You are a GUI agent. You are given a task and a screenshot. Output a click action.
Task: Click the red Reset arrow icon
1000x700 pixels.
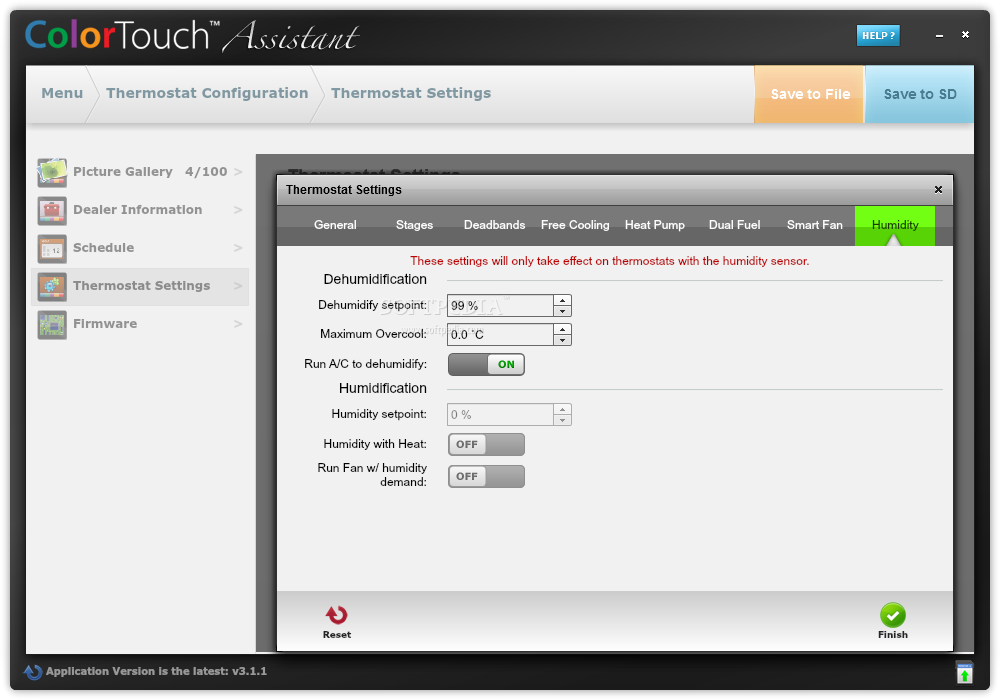[x=336, y=615]
